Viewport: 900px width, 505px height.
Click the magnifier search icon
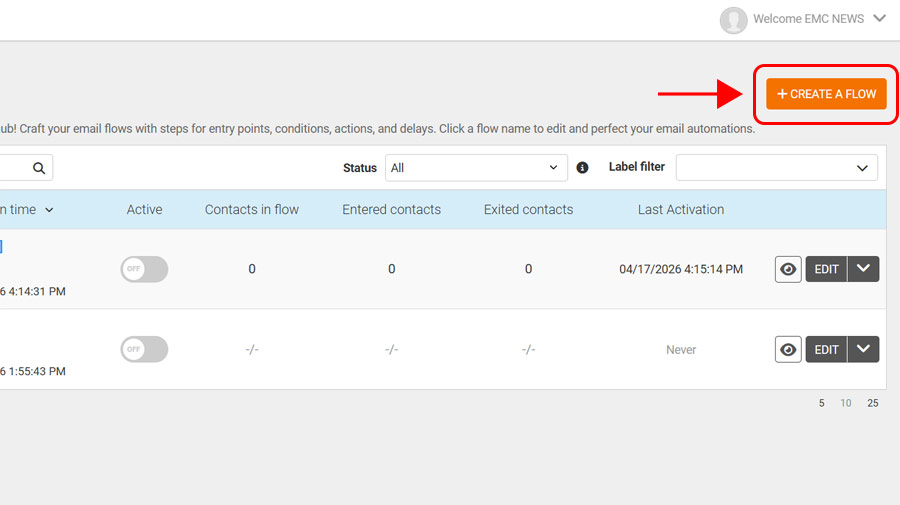[x=39, y=168]
